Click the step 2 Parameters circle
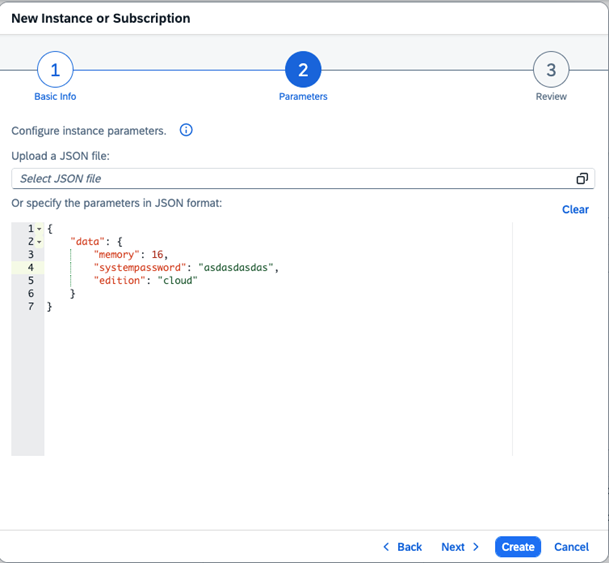Screen dimensions: 609x563 click(x=303, y=70)
